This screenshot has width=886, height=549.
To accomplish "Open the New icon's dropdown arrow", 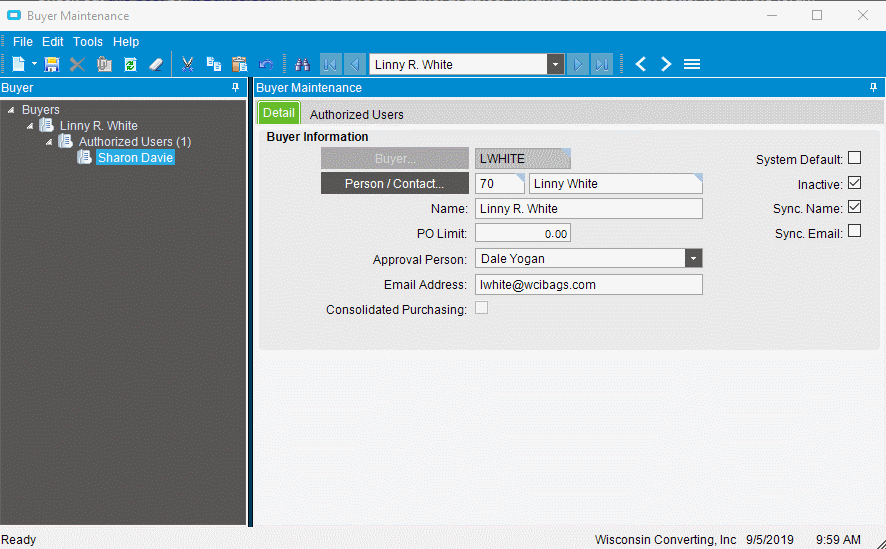I will pyautogui.click(x=34, y=64).
